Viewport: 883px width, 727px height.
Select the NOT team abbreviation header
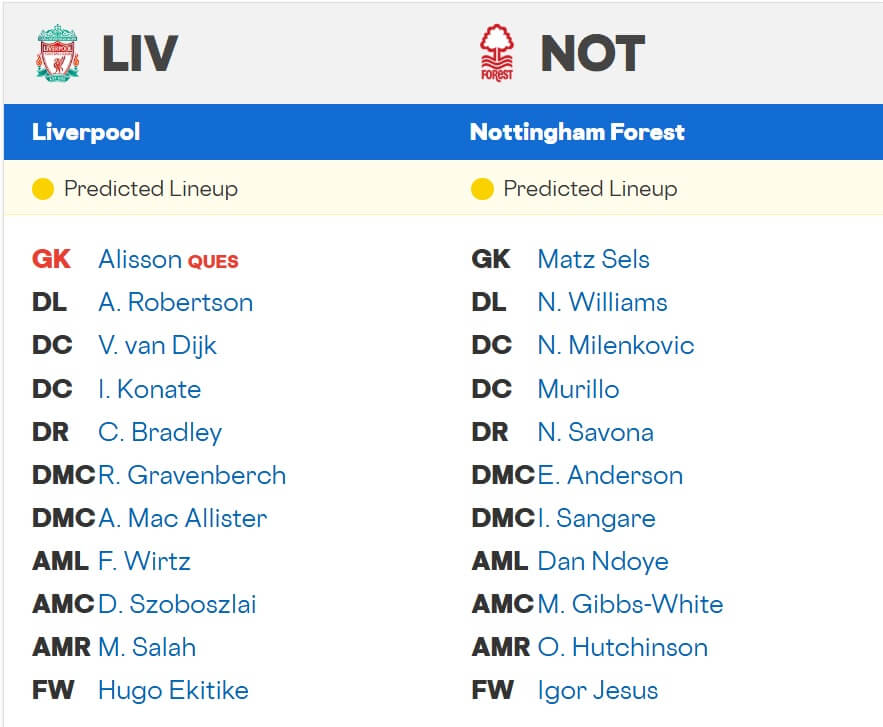coord(592,52)
